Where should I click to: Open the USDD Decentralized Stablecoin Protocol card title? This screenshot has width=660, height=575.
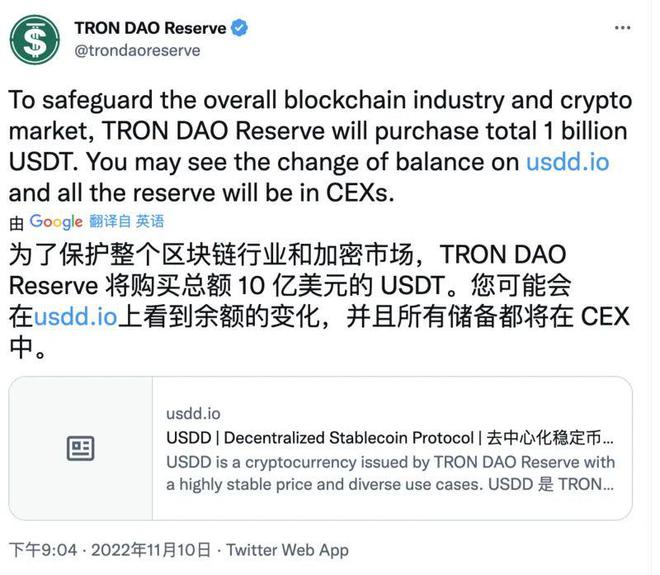390,438
